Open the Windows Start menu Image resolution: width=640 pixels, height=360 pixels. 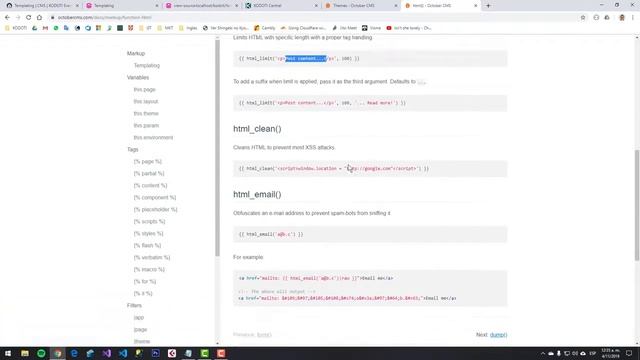tap(8, 353)
